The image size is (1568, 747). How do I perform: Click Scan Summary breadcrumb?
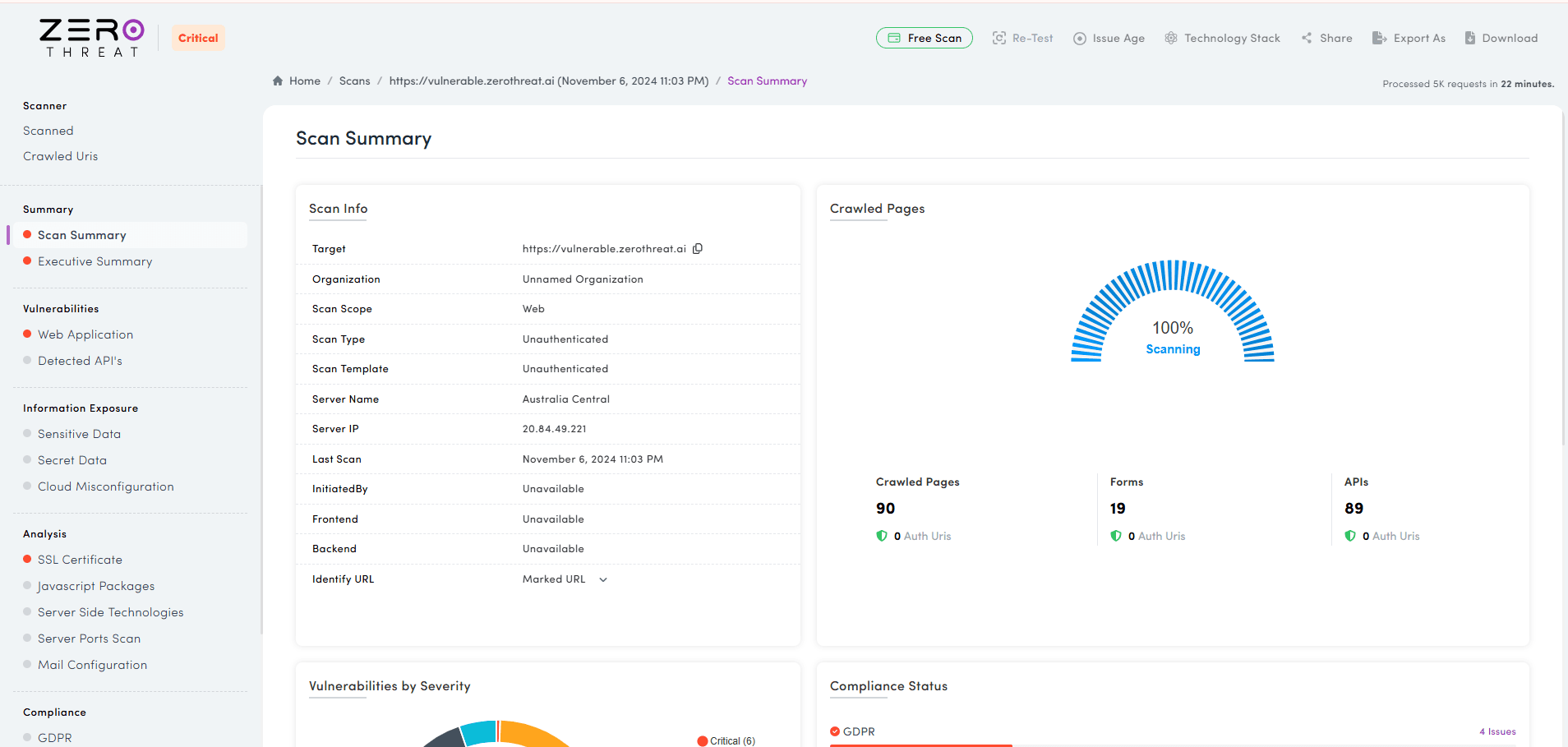tap(768, 81)
